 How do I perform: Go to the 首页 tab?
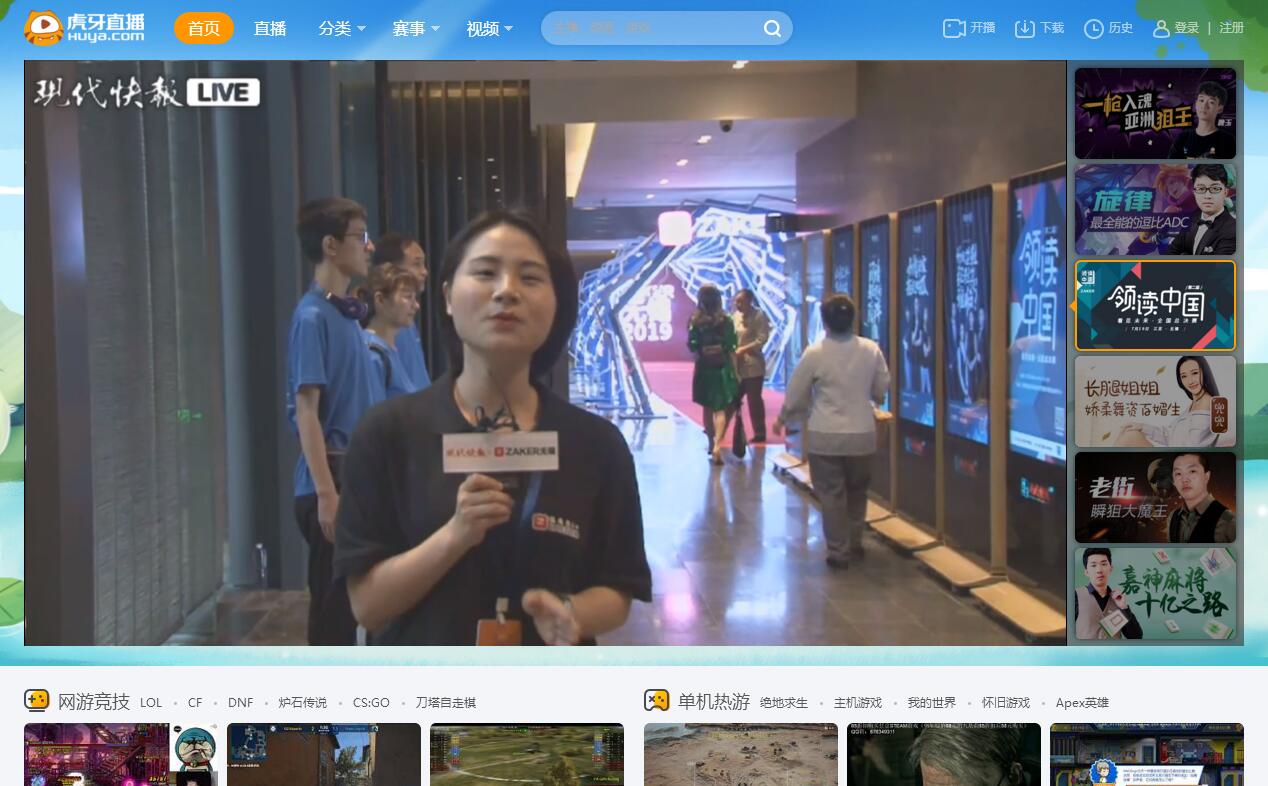point(204,29)
